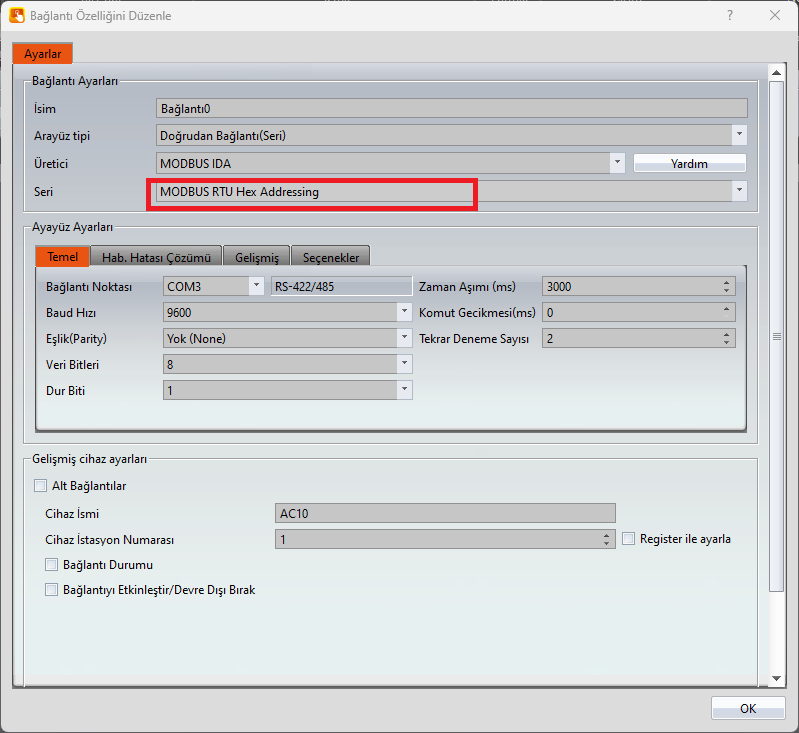Image resolution: width=799 pixels, height=733 pixels.
Task: Switch to the Gelişmiş tab
Action: (257, 258)
